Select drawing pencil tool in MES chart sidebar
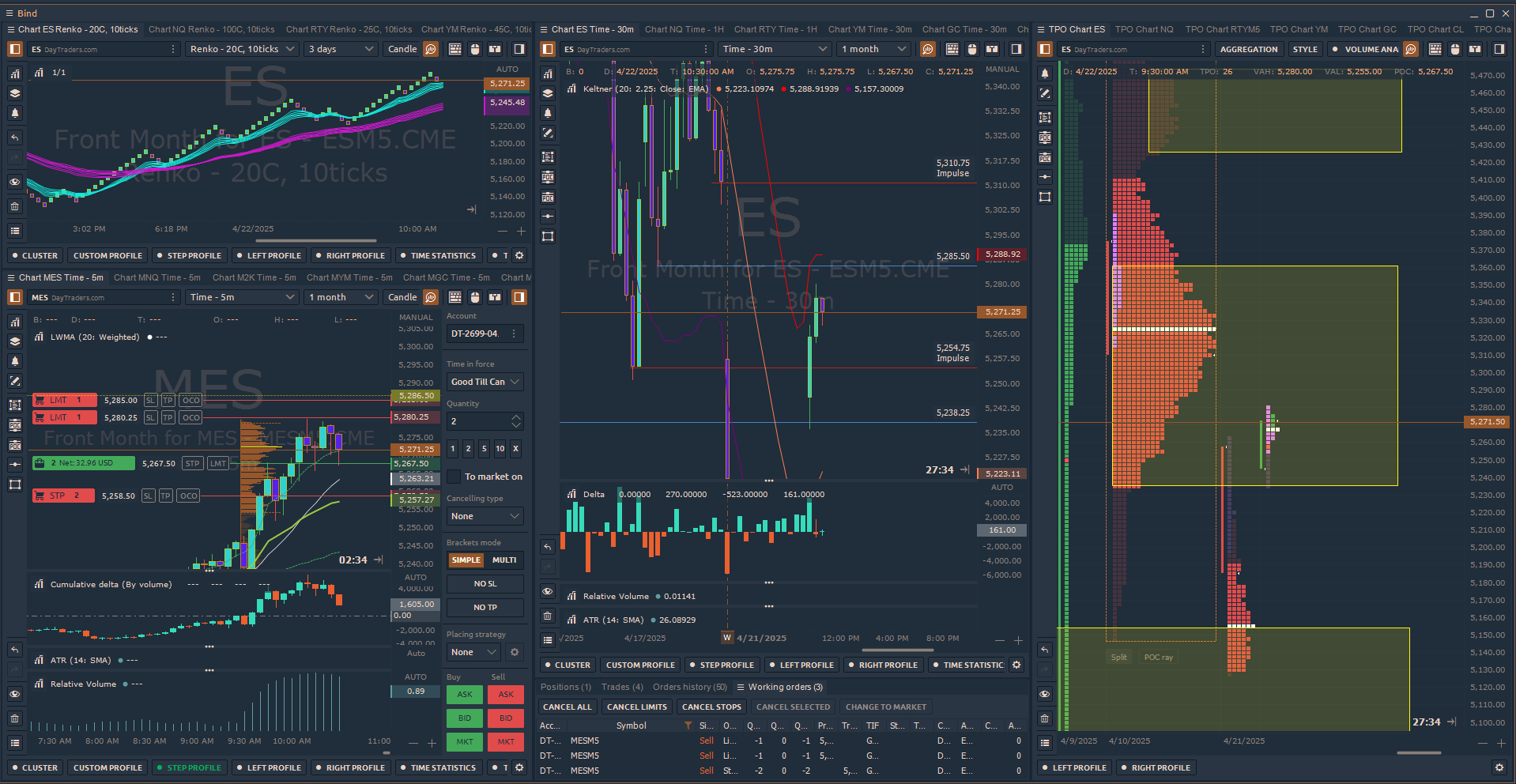This screenshot has height=784, width=1516. pos(15,381)
